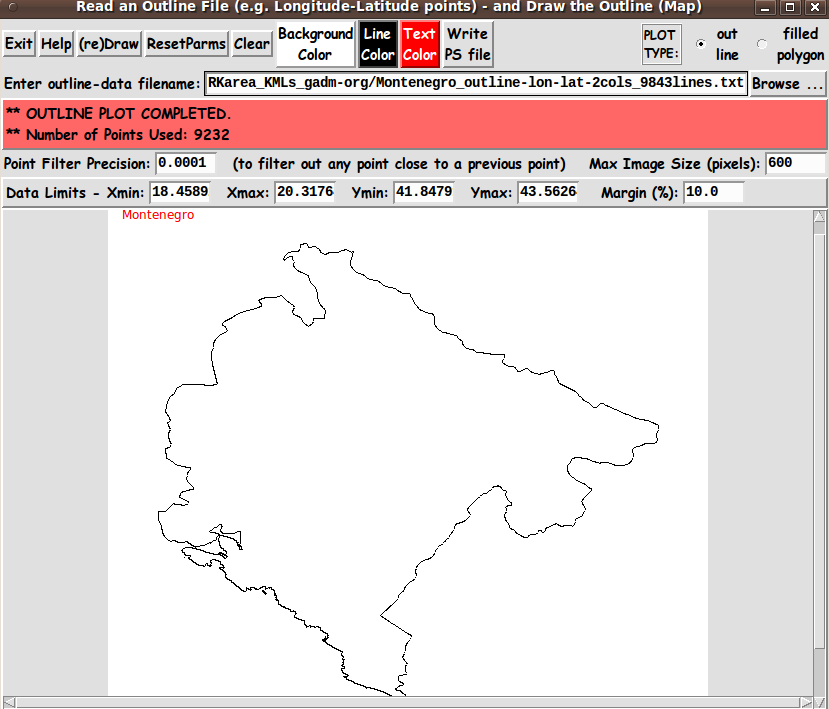Click the Montenegro label on canvas
829x709 pixels.
(158, 215)
